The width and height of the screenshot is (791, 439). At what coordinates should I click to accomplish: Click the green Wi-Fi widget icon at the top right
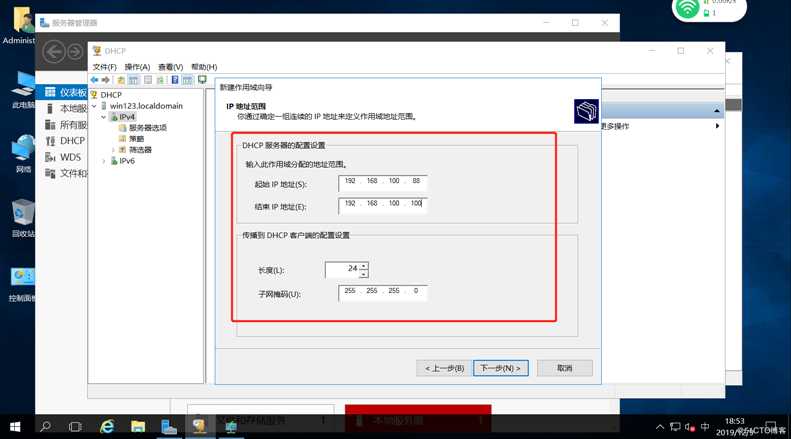[x=687, y=8]
